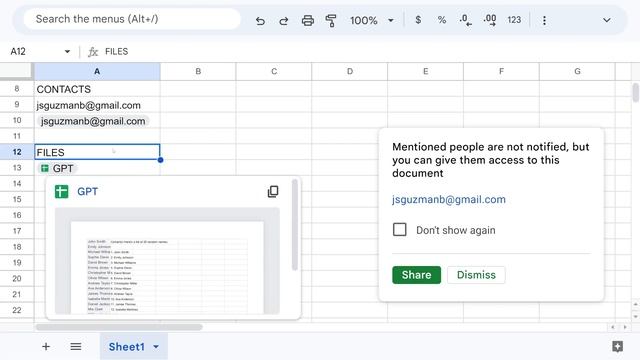Open the 100% zoom dropdown

372,20
